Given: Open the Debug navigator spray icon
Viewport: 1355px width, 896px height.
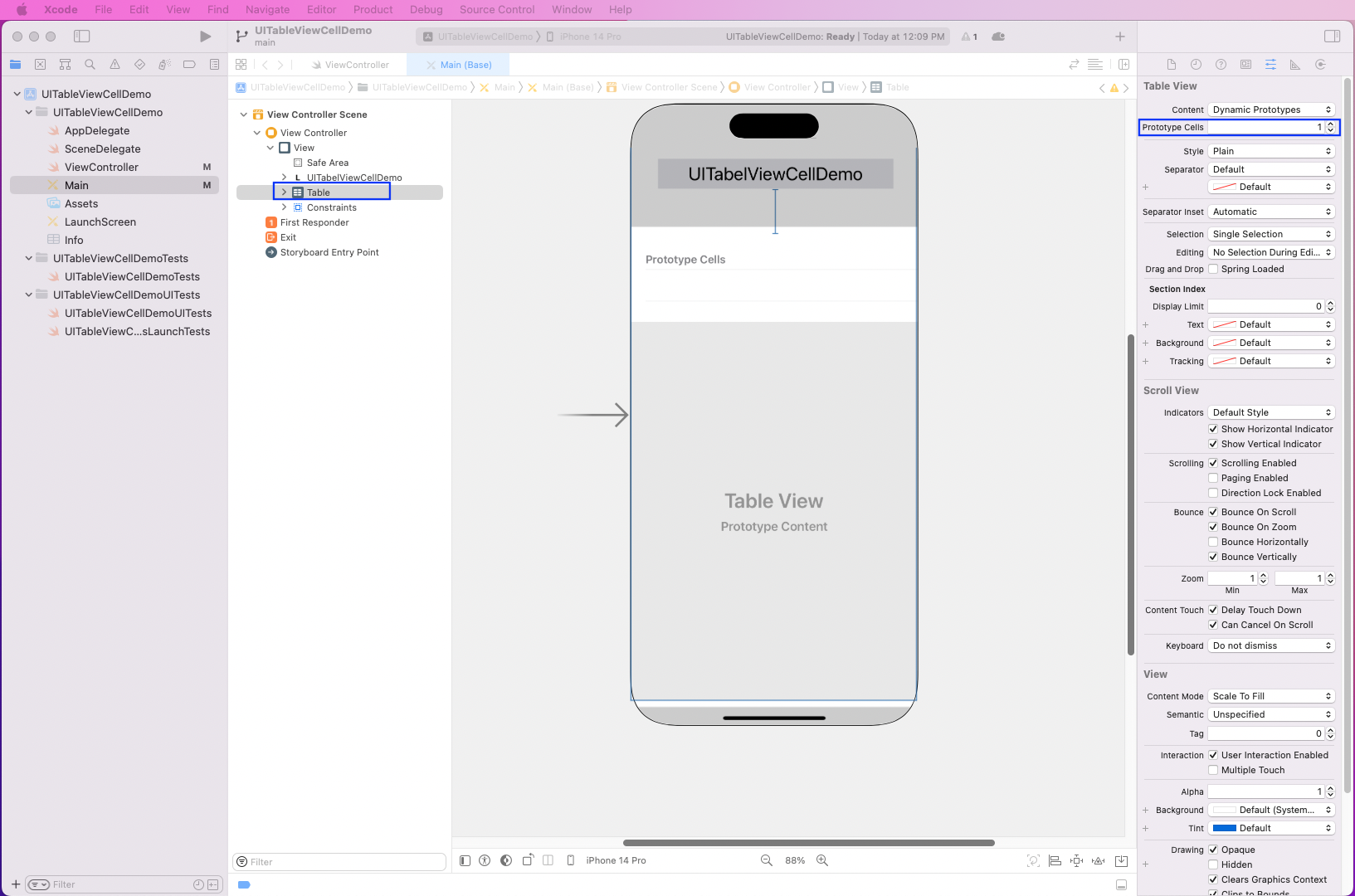Looking at the screenshot, I should coord(164,65).
